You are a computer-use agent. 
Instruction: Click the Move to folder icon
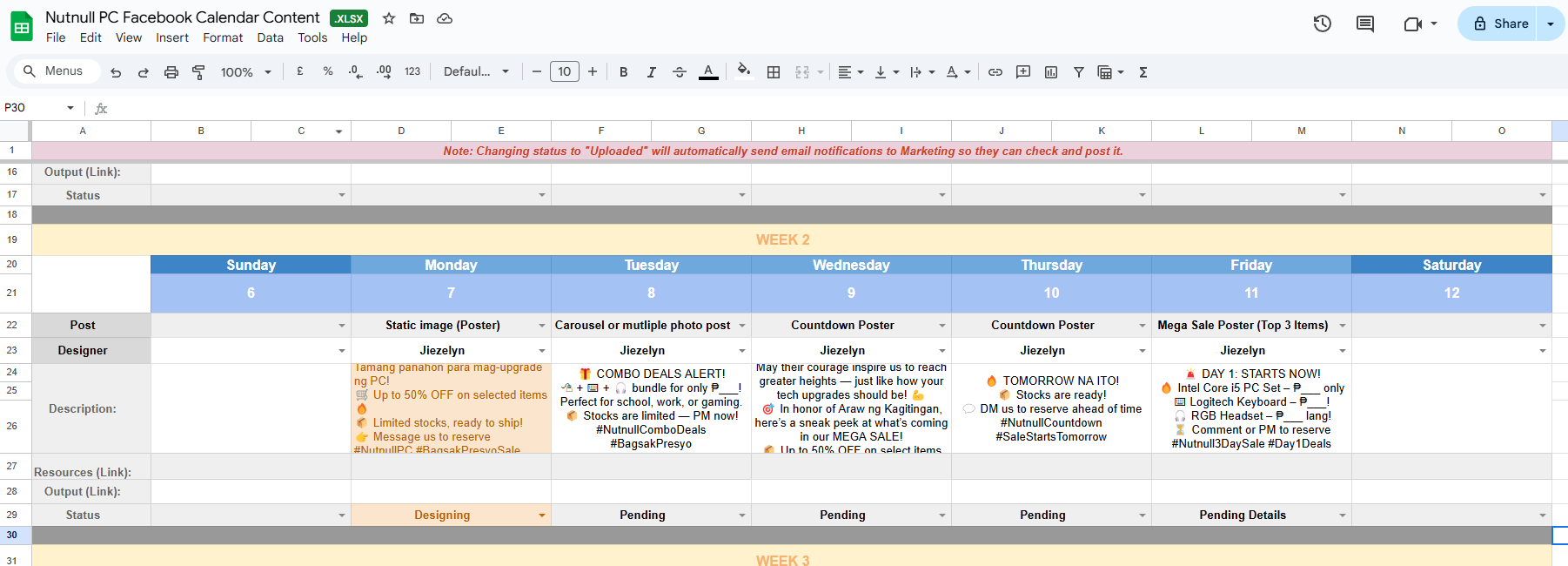click(417, 18)
